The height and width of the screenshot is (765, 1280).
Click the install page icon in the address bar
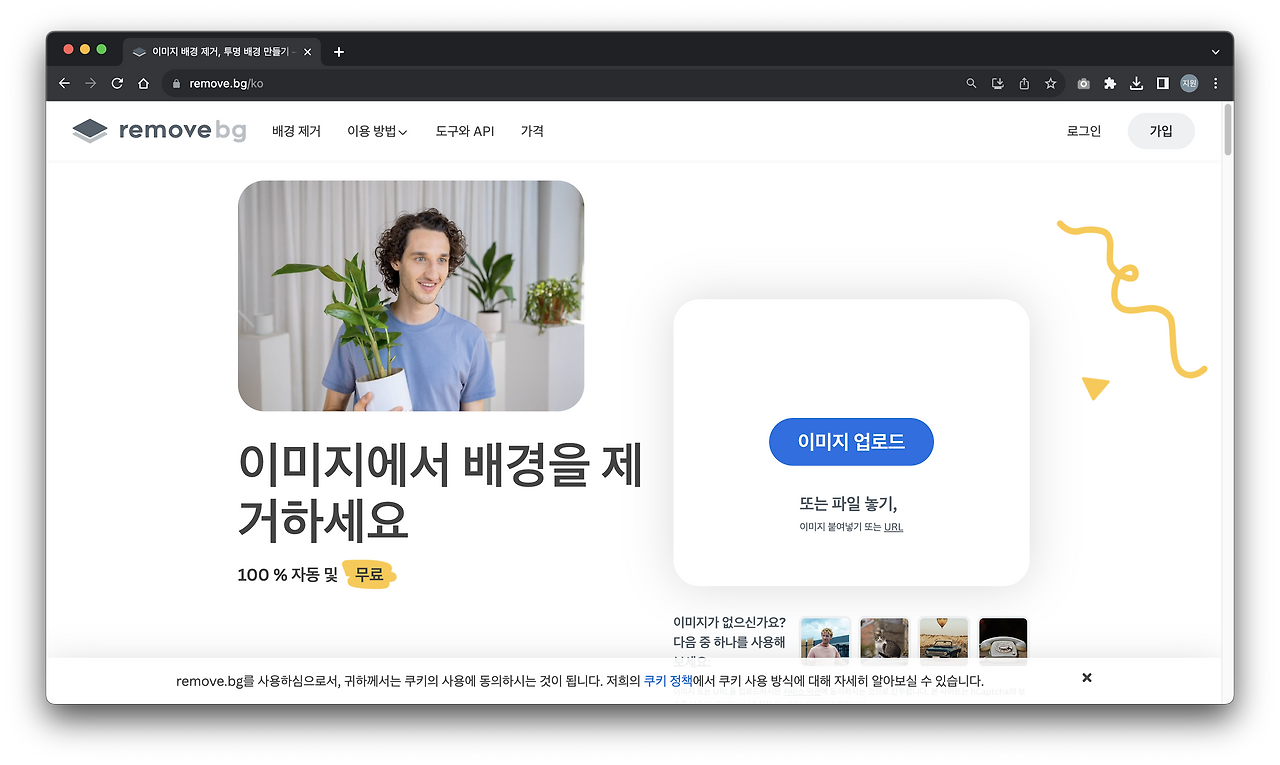[997, 83]
